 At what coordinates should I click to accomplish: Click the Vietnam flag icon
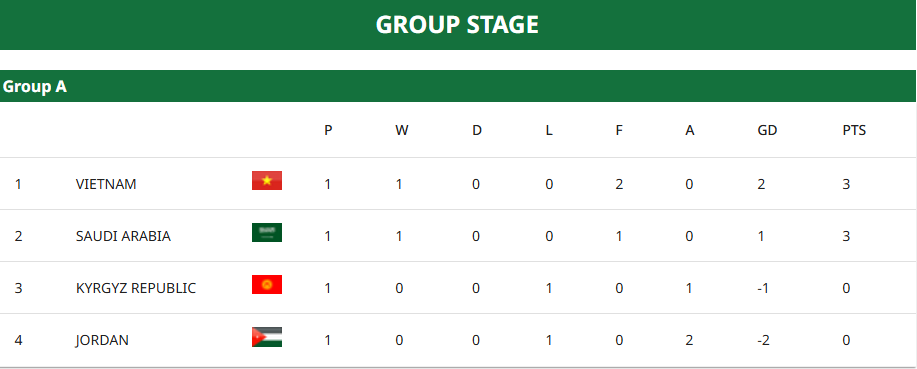pyautogui.click(x=267, y=181)
